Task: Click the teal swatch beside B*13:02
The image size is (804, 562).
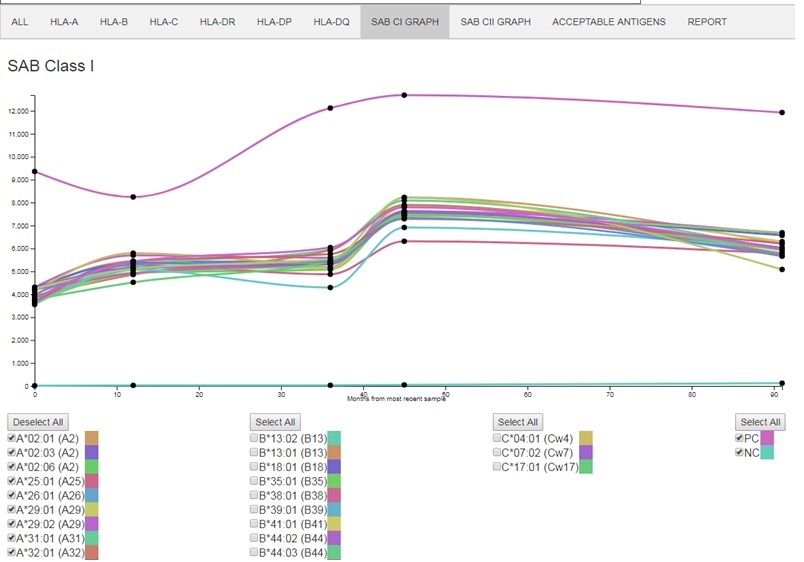Action: point(334,438)
